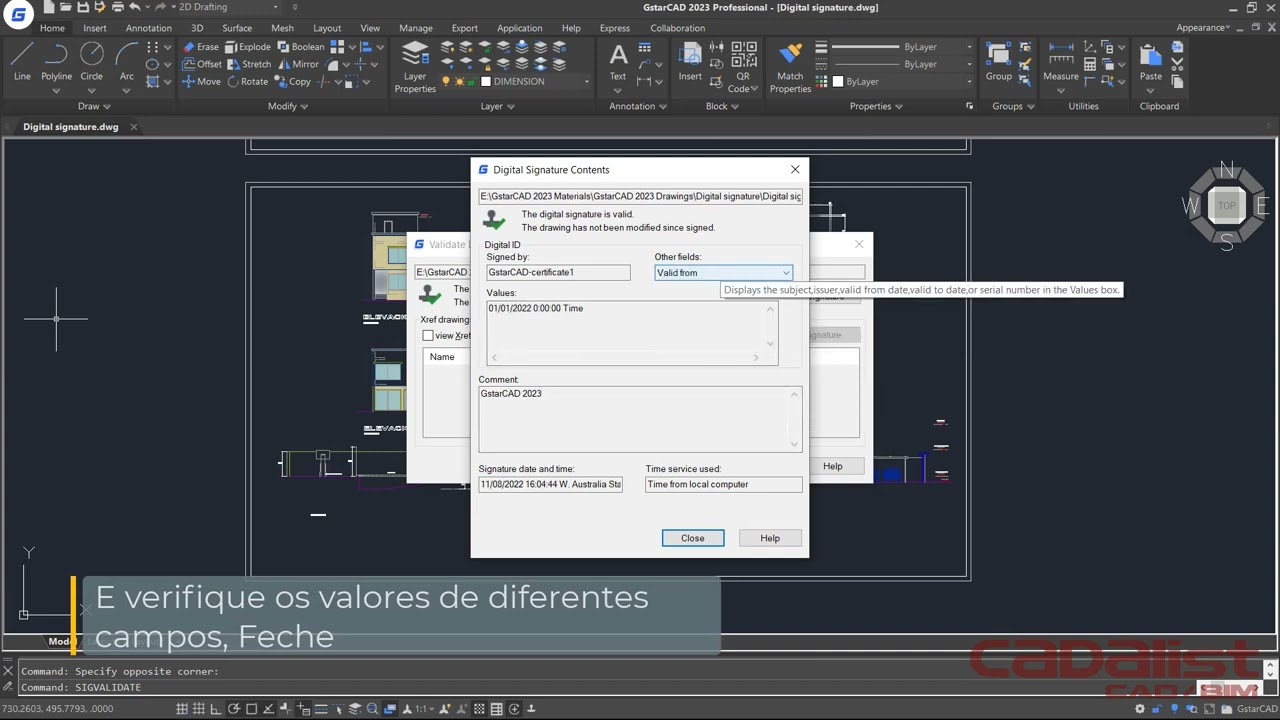Viewport: 1280px width, 720px height.
Task: Click Help in the Validate dialog behind
Action: 833,466
